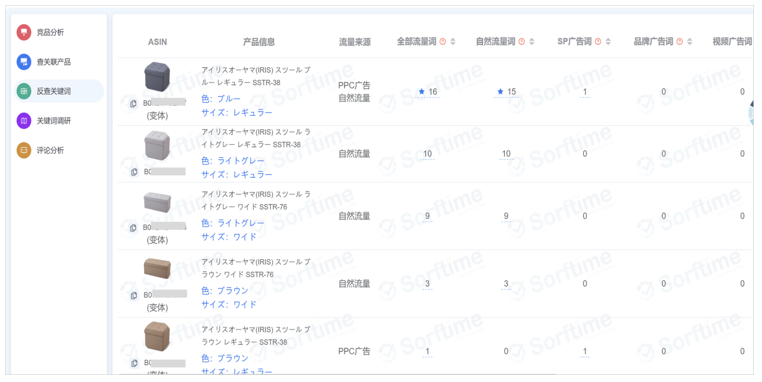Click サイズ: ワイド link in light grey row
762x382 pixels.
(229, 237)
